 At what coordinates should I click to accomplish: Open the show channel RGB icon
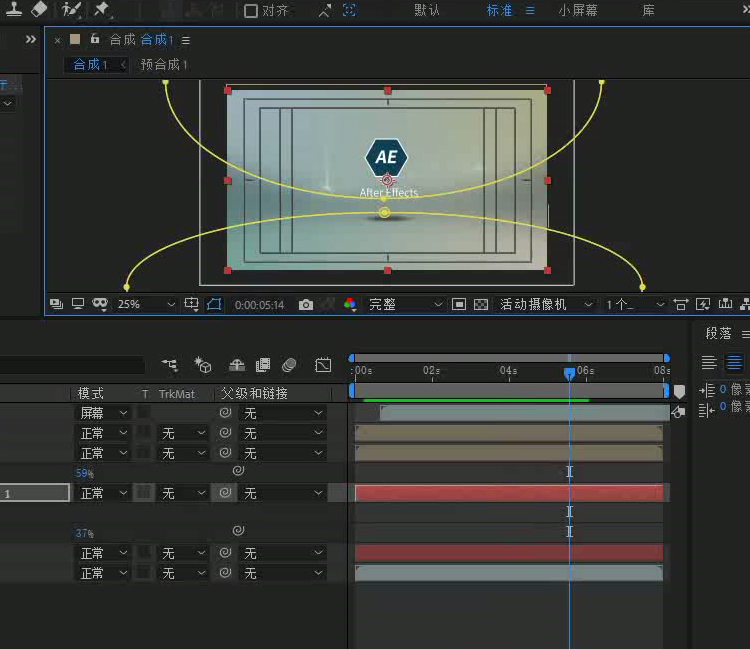[x=350, y=304]
